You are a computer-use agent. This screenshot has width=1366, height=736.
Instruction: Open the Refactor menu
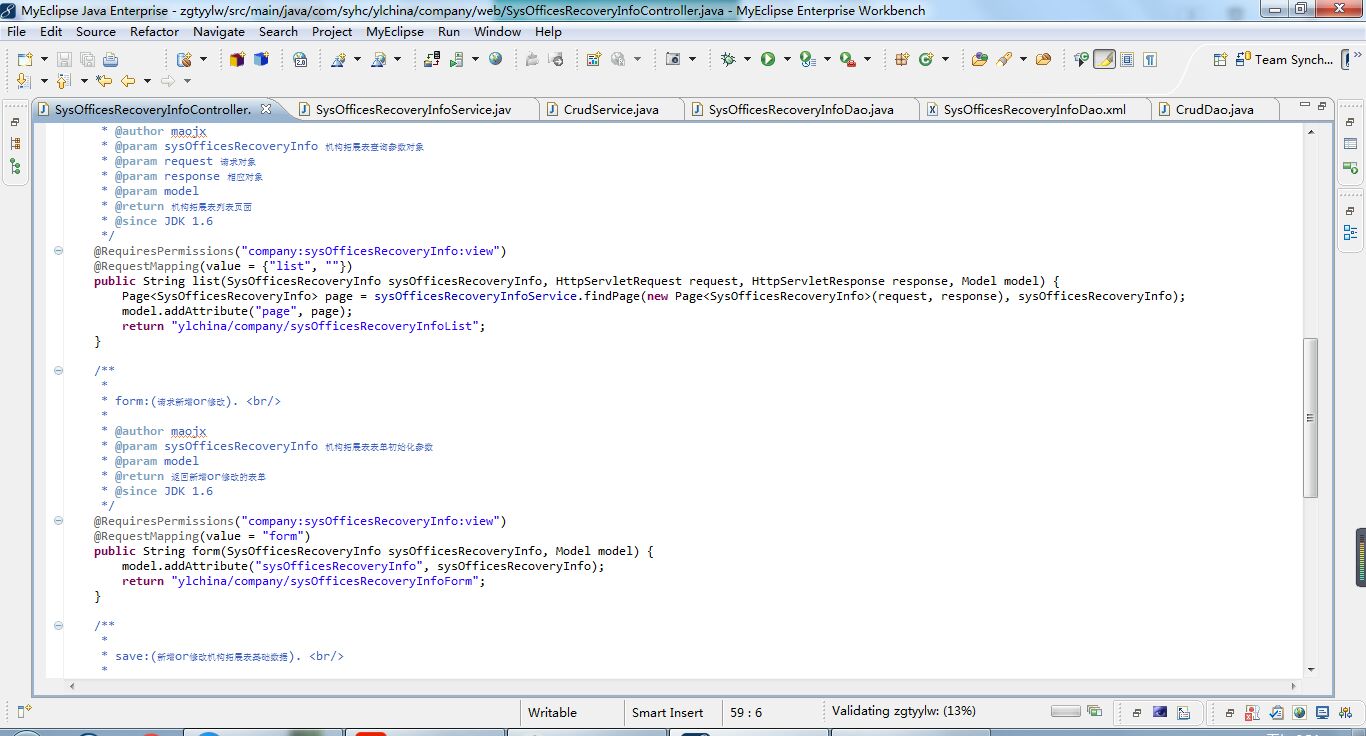point(154,31)
